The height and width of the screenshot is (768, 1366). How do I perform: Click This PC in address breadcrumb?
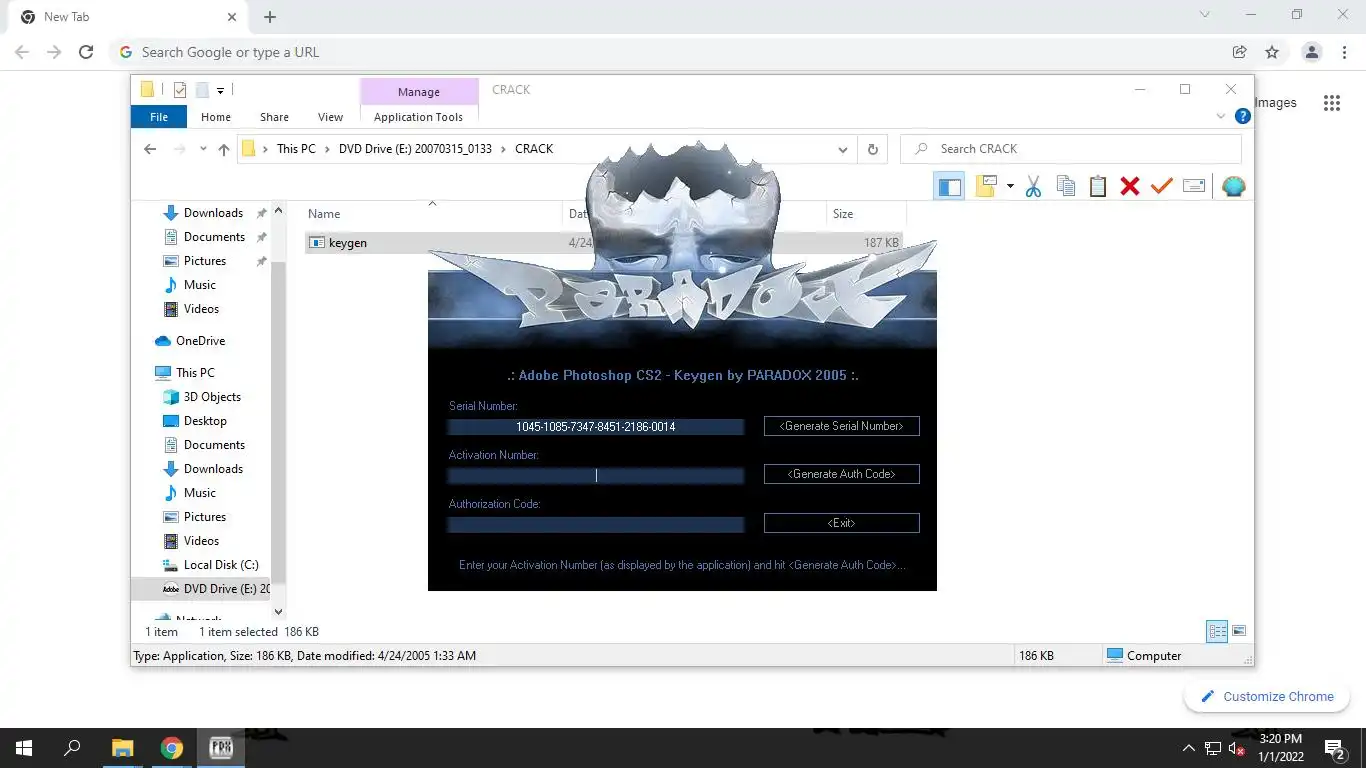click(296, 149)
